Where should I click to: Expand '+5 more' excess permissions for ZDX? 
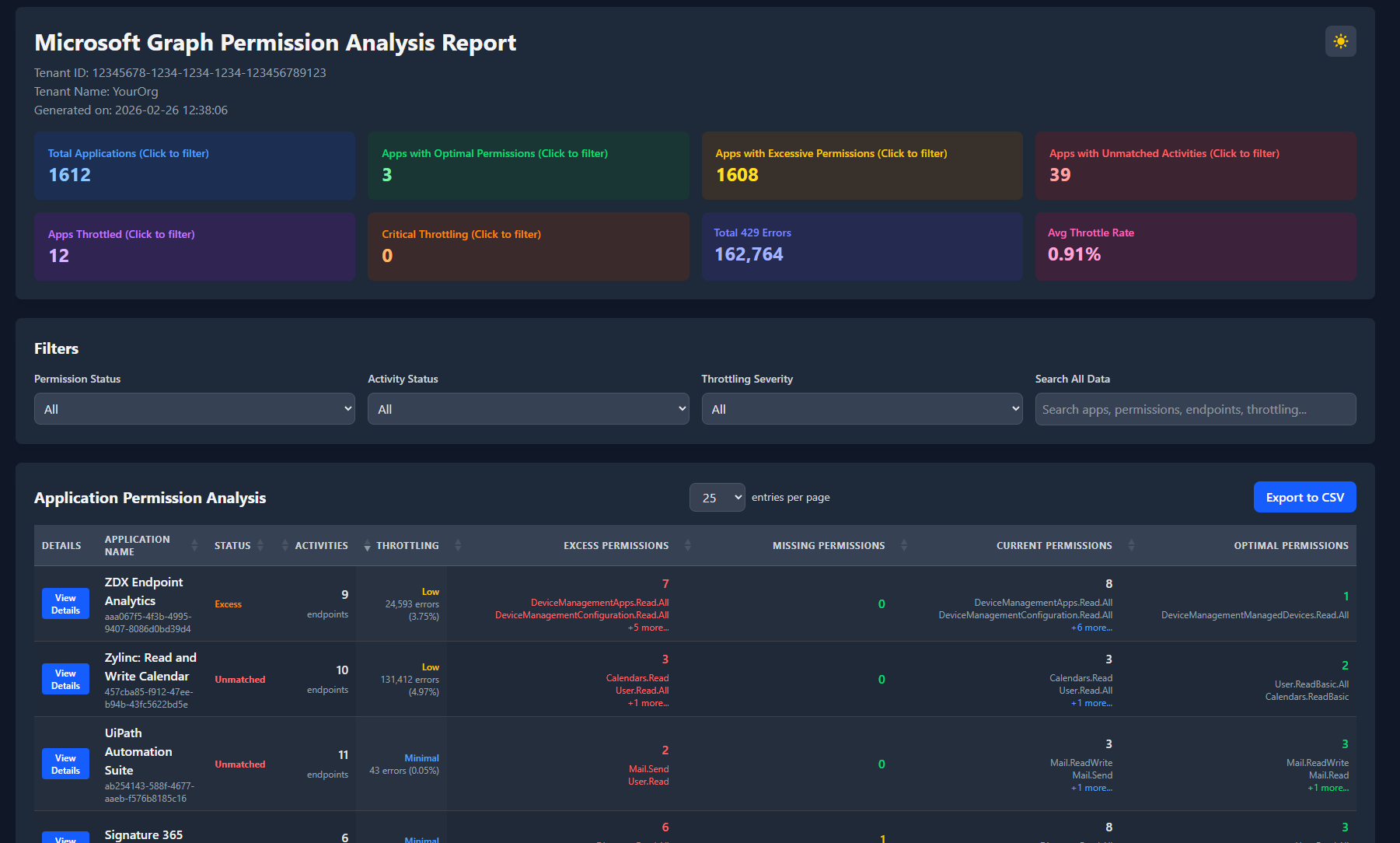649,628
